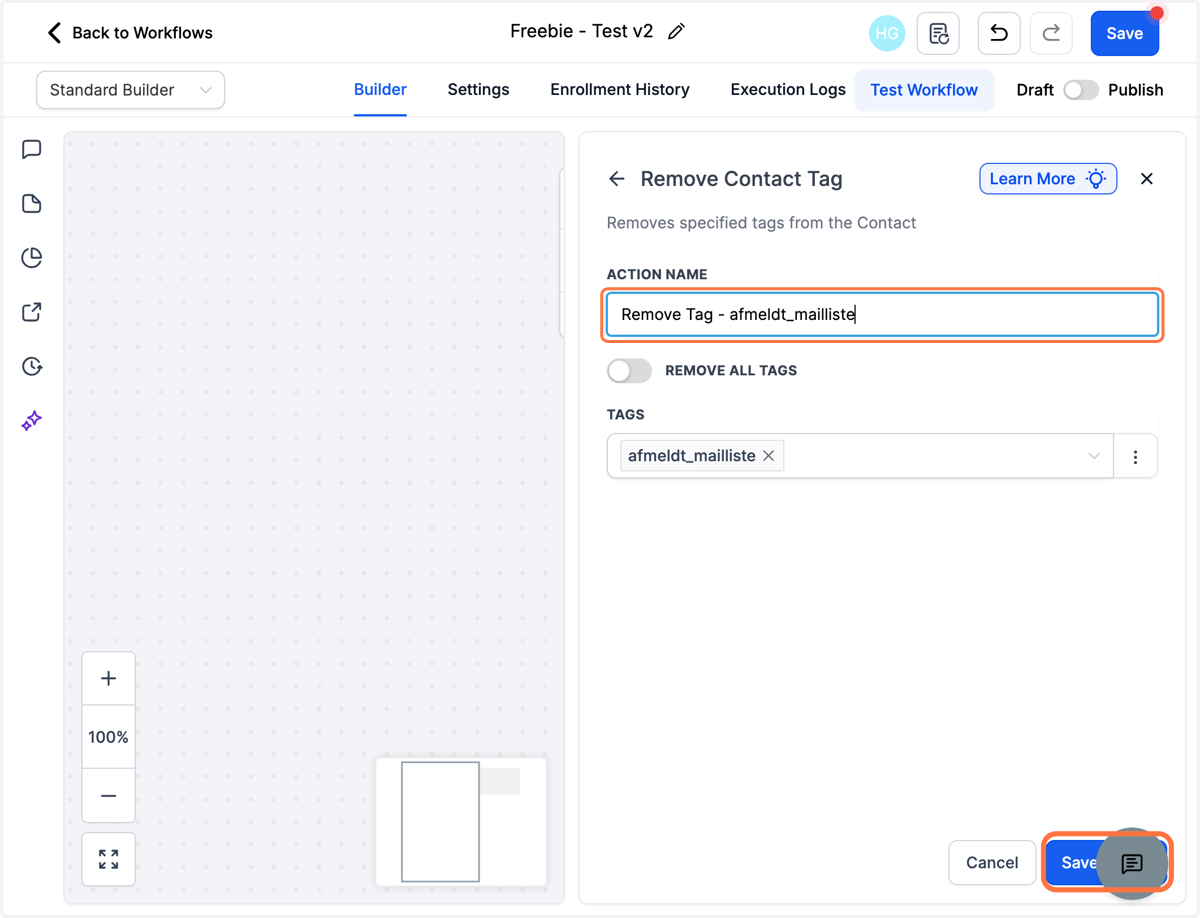
Task: Open the Execution Logs tab
Action: 788,90
